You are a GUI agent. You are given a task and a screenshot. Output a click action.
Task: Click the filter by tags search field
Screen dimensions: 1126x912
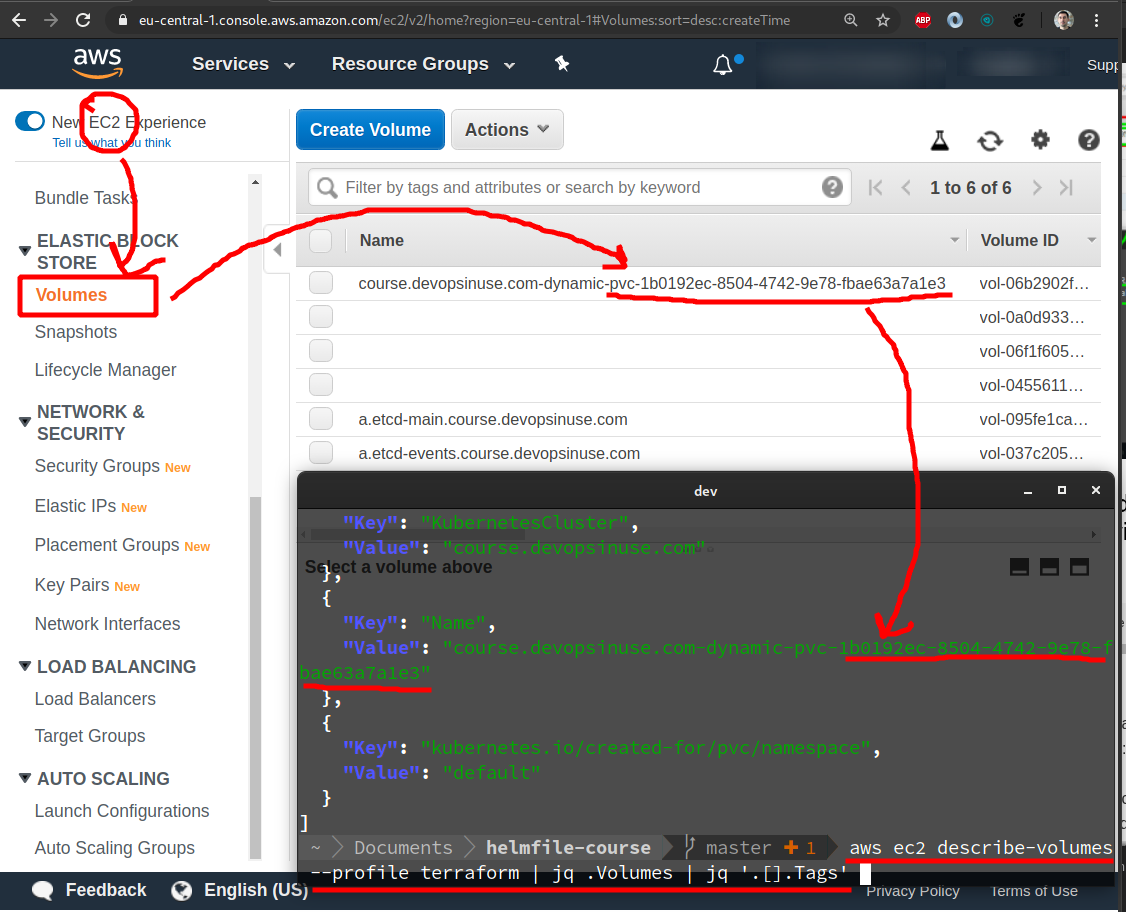click(x=580, y=187)
